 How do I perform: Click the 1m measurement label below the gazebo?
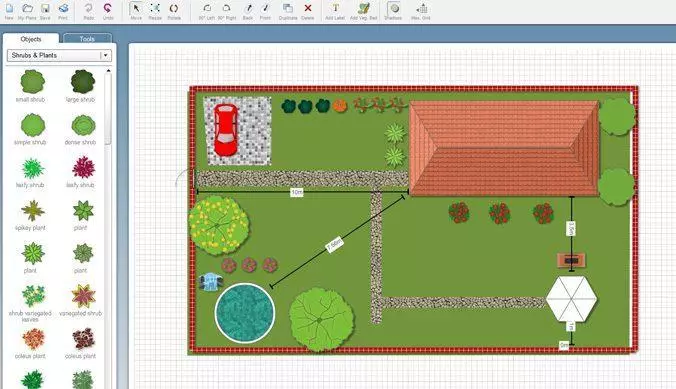pos(570,326)
